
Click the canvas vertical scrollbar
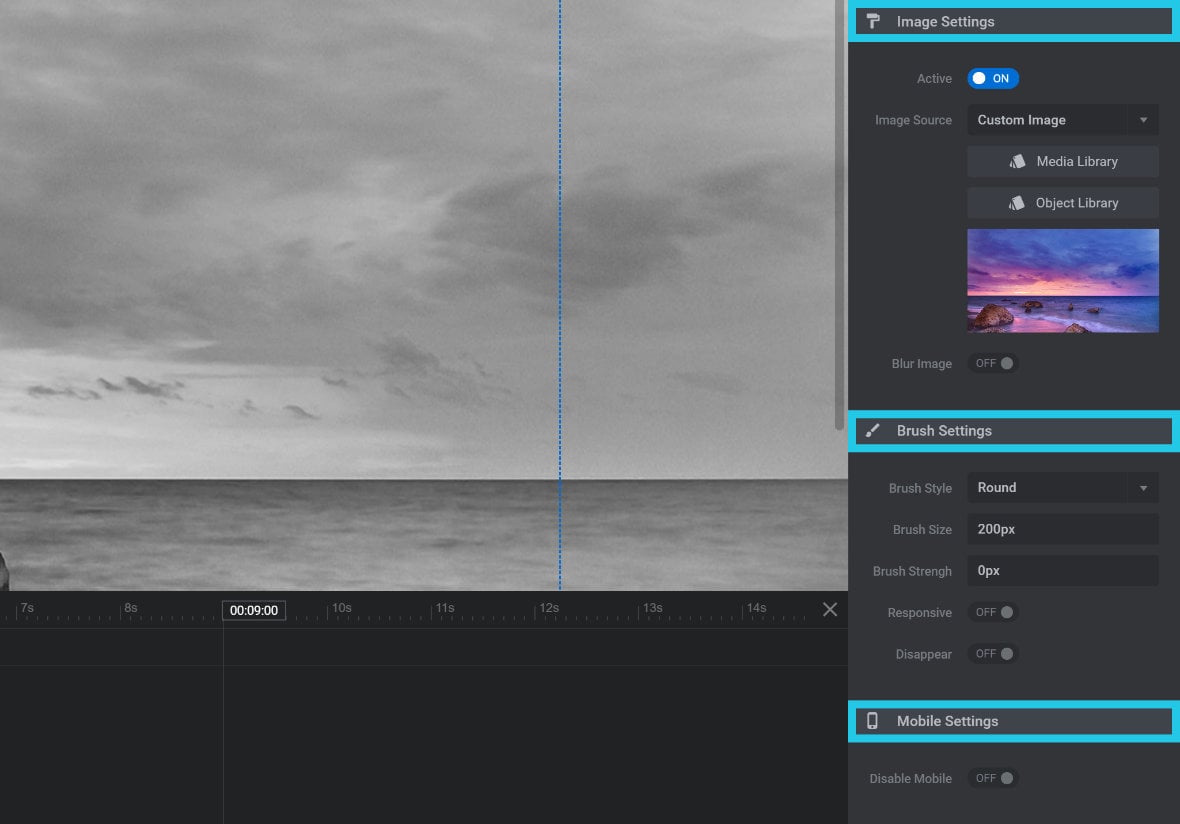[839, 214]
